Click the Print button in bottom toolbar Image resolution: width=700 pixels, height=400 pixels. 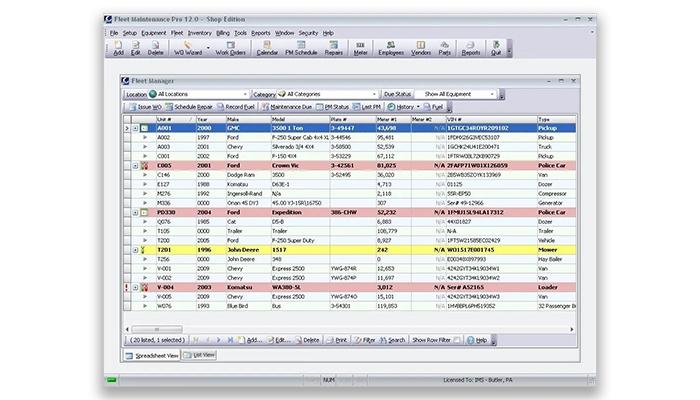(337, 340)
